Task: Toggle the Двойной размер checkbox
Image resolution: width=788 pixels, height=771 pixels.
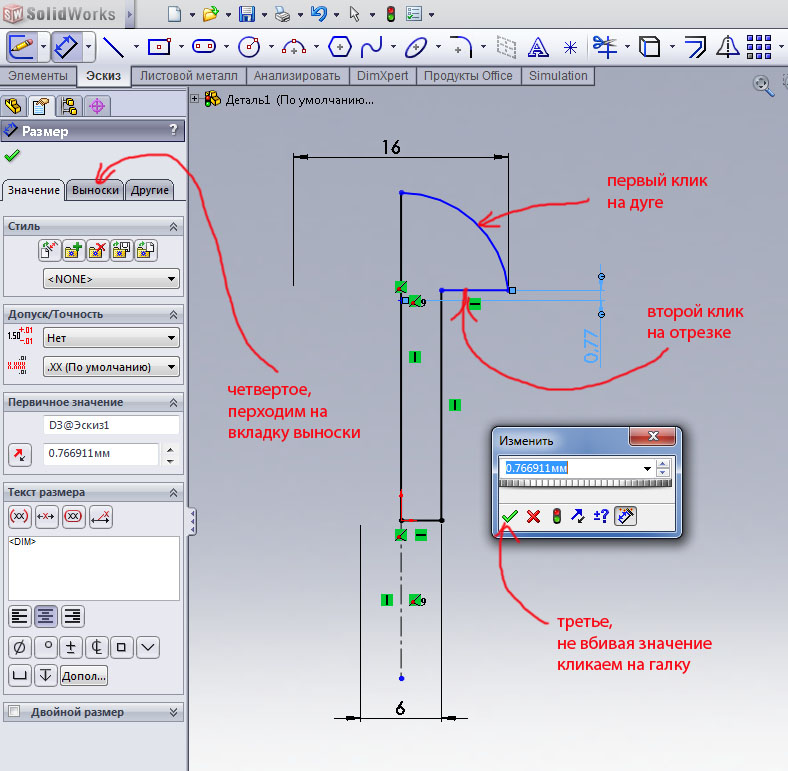Action: tap(14, 712)
